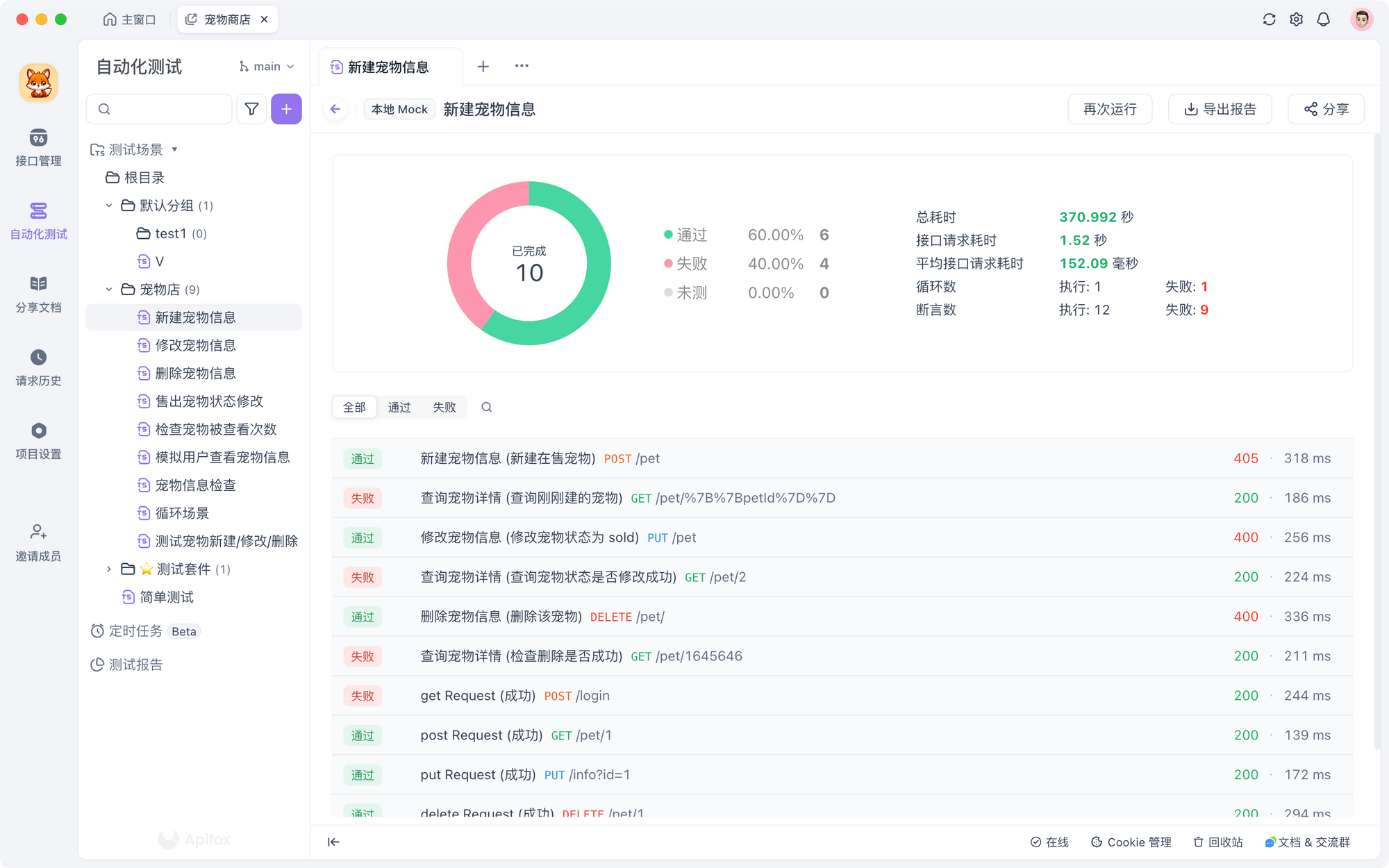Expand the 测试套件 folder

click(x=109, y=569)
